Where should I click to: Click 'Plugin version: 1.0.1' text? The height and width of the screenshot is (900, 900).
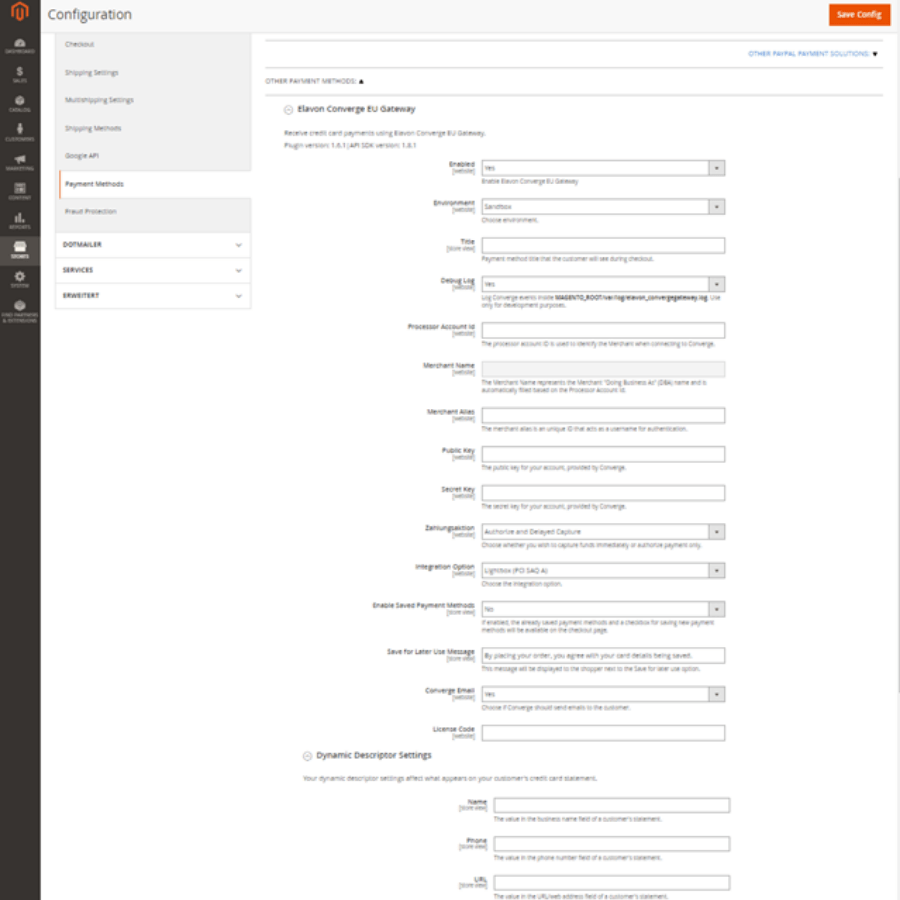coord(315,146)
